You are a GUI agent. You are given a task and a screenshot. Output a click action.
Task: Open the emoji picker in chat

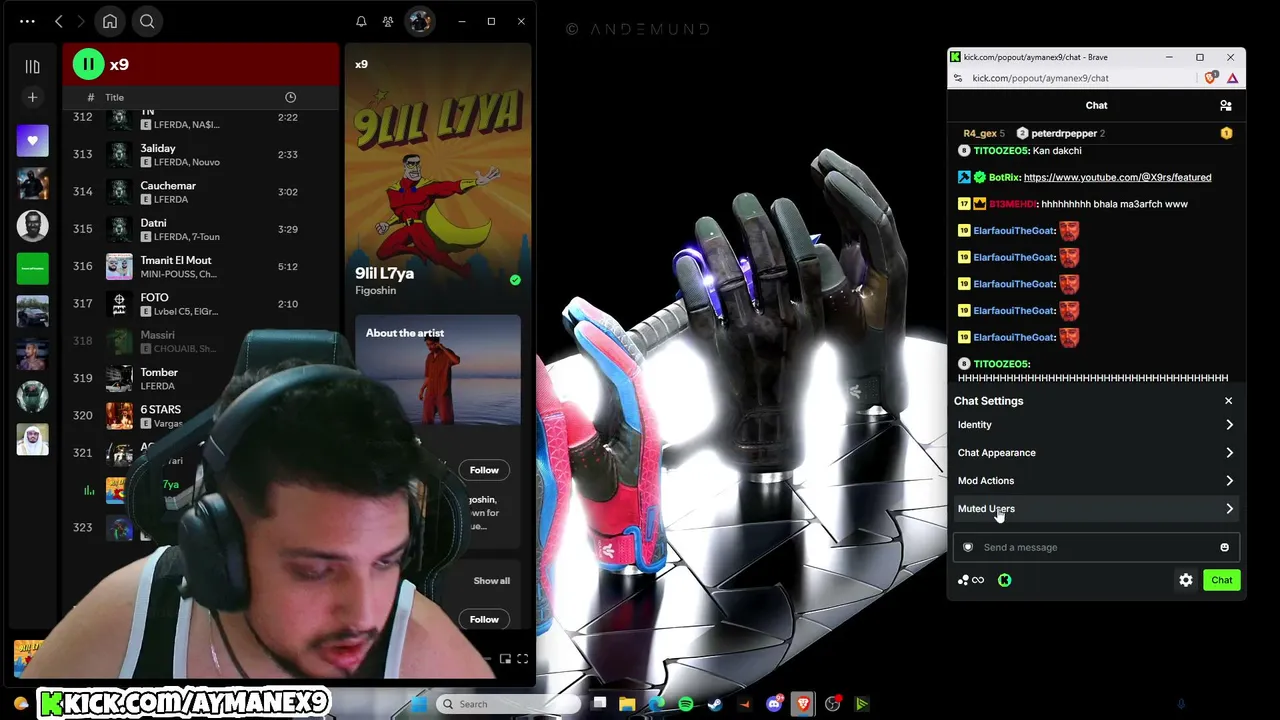1224,547
